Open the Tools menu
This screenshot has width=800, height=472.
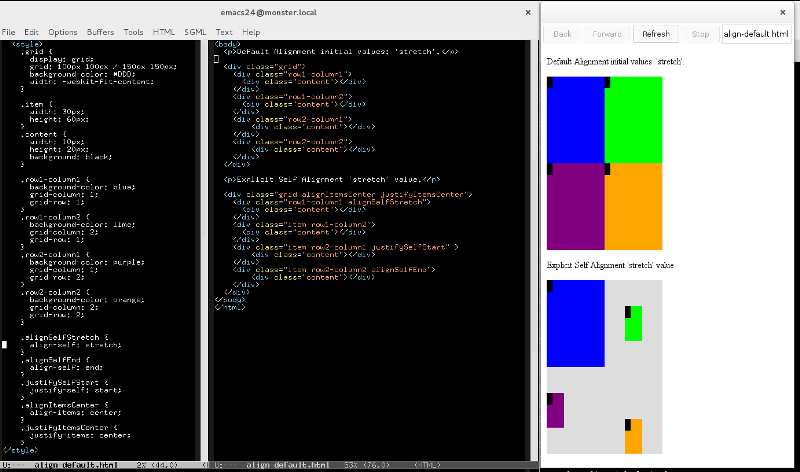[x=133, y=32]
